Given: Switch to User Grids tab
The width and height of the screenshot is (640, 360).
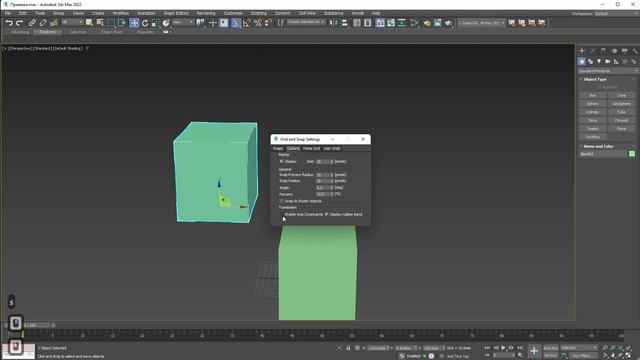Looking at the screenshot, I should coord(332,149).
